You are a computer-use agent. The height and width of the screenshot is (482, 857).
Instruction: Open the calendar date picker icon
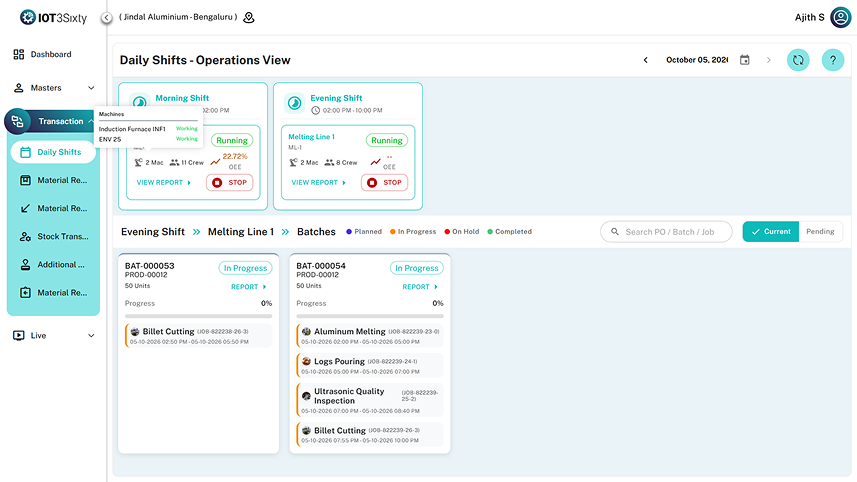(x=744, y=60)
